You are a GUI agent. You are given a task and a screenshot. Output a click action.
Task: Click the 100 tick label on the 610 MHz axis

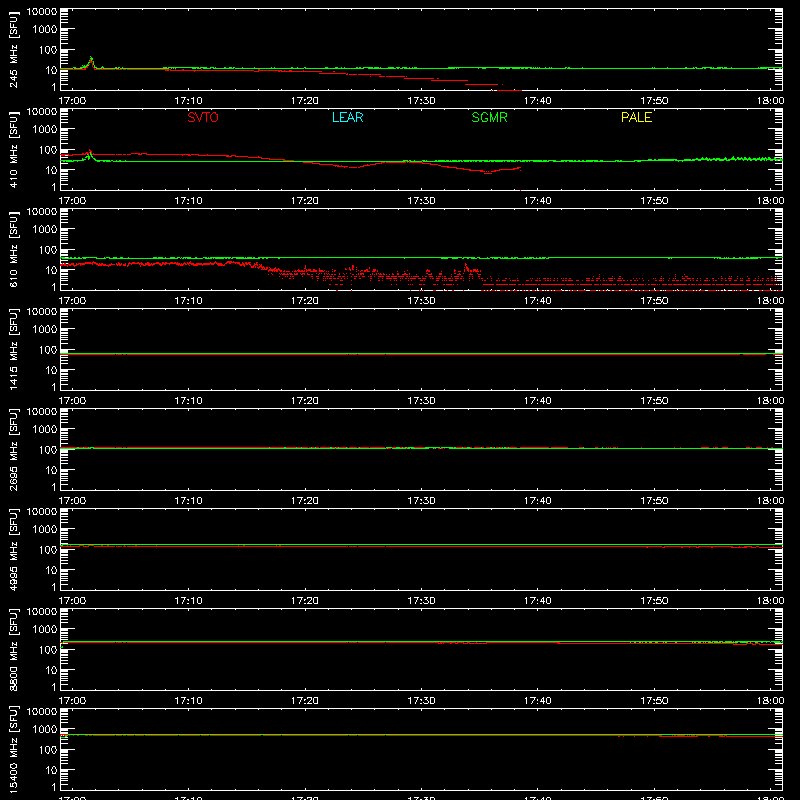tap(48, 250)
